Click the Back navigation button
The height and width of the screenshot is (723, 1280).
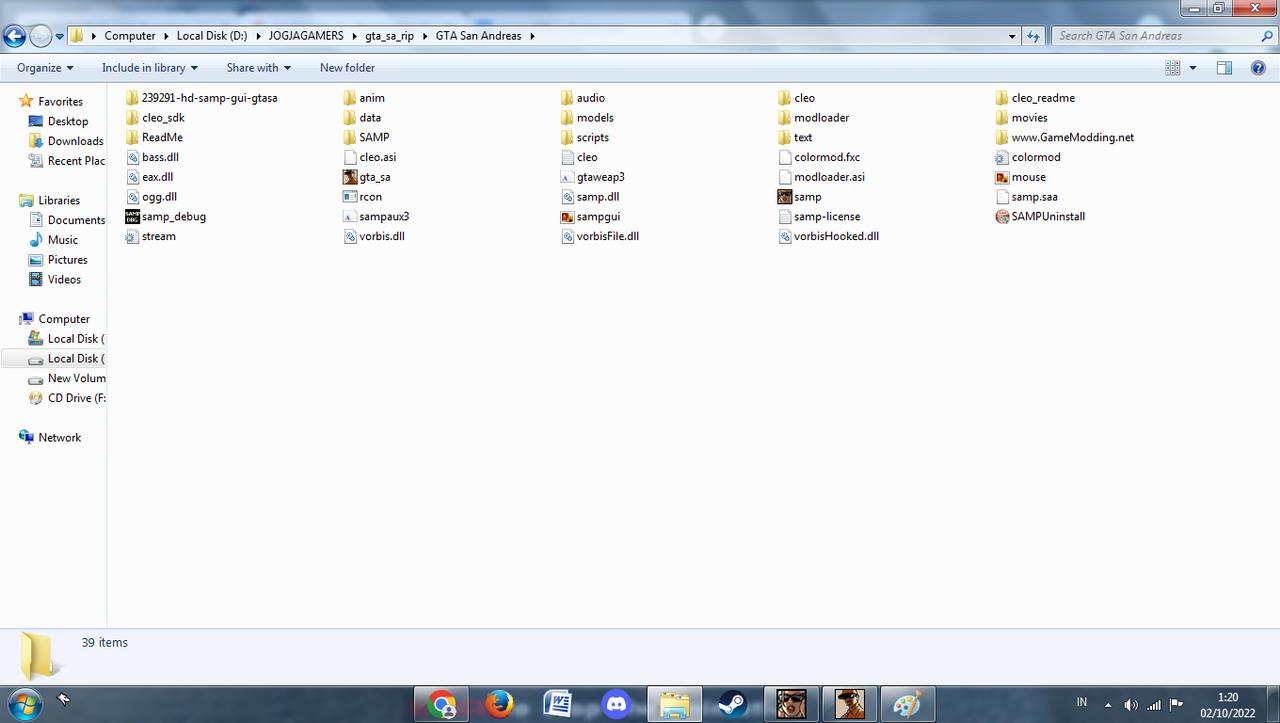(14, 37)
